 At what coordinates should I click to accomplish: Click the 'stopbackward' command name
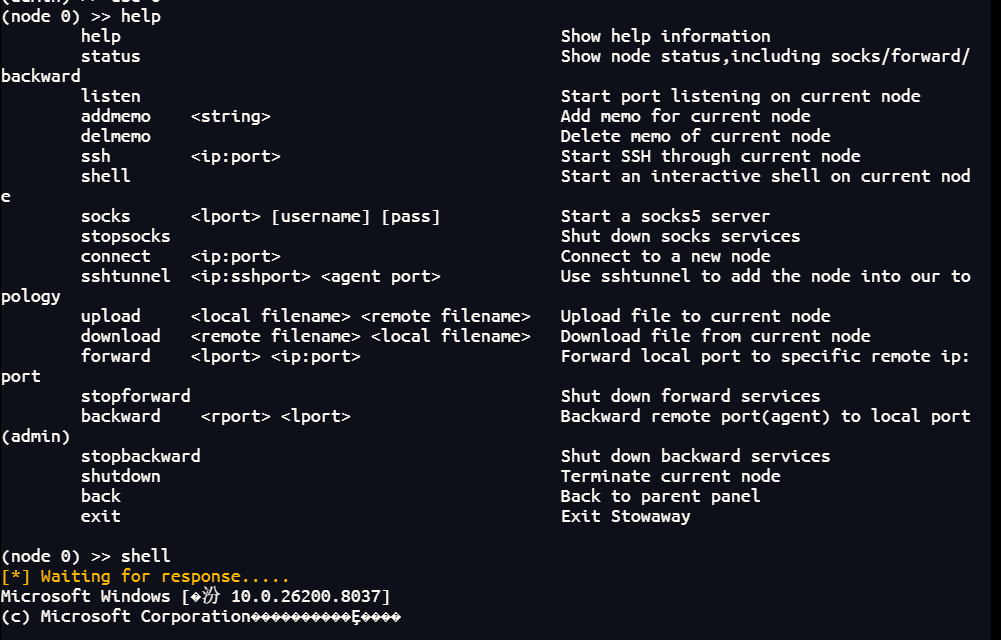click(140, 456)
